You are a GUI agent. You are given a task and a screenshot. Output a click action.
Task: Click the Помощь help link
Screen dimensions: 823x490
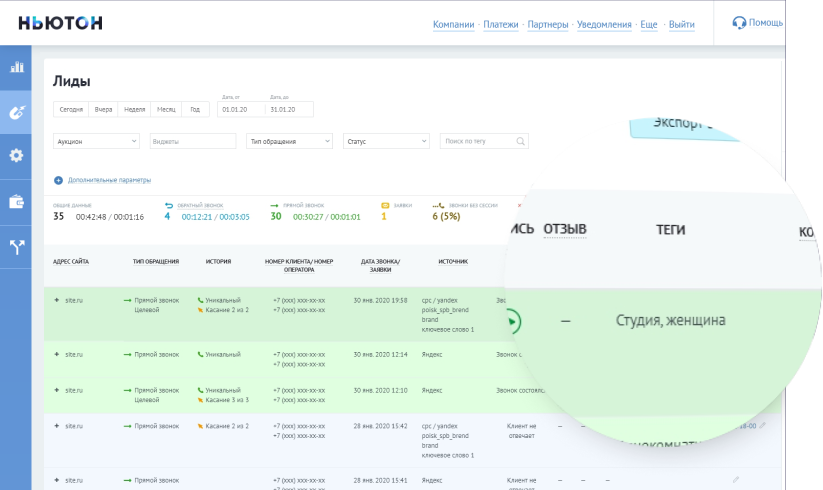(766, 23)
